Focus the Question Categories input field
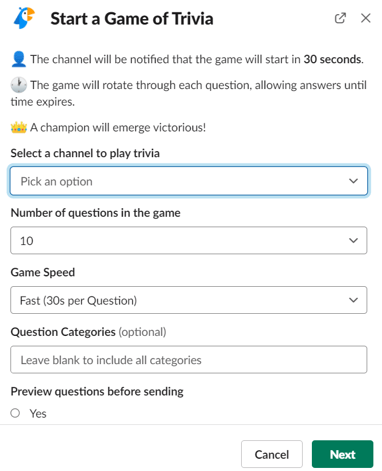Image resolution: width=382 pixels, height=471 pixels. point(189,360)
